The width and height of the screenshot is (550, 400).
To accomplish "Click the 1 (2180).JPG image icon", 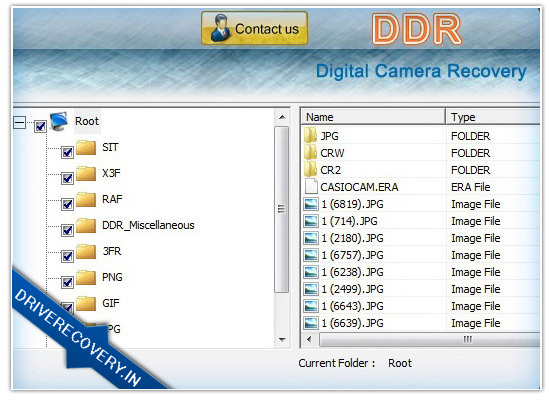I will coord(311,238).
